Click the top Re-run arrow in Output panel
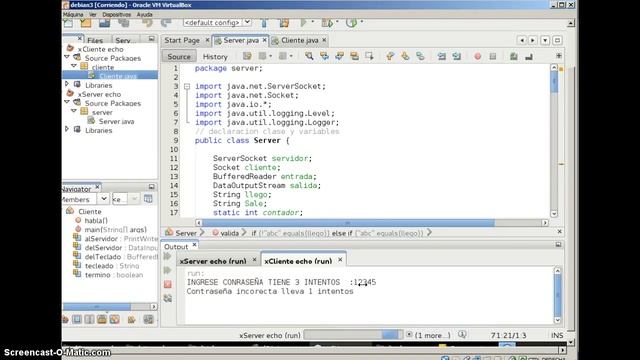Viewport: 640px width, 360px height. [x=167, y=256]
